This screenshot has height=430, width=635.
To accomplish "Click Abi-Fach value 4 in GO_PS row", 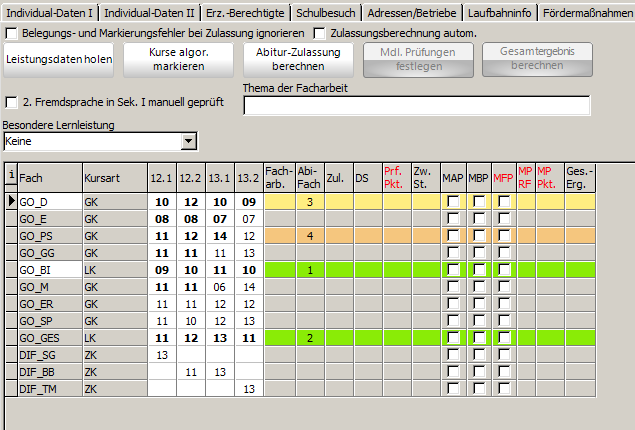I will click(x=310, y=236).
